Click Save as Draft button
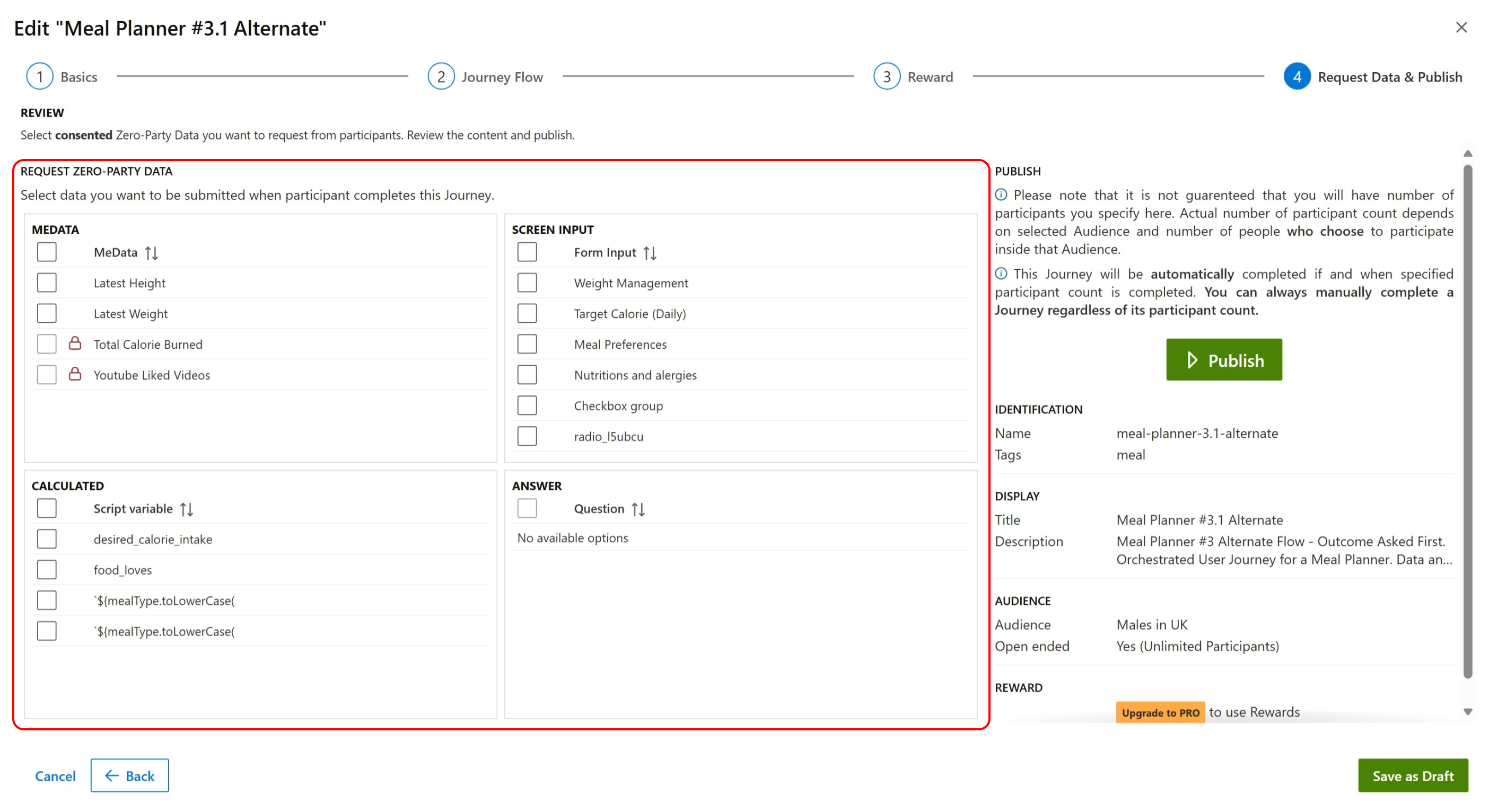1489x812 pixels. (x=1412, y=775)
